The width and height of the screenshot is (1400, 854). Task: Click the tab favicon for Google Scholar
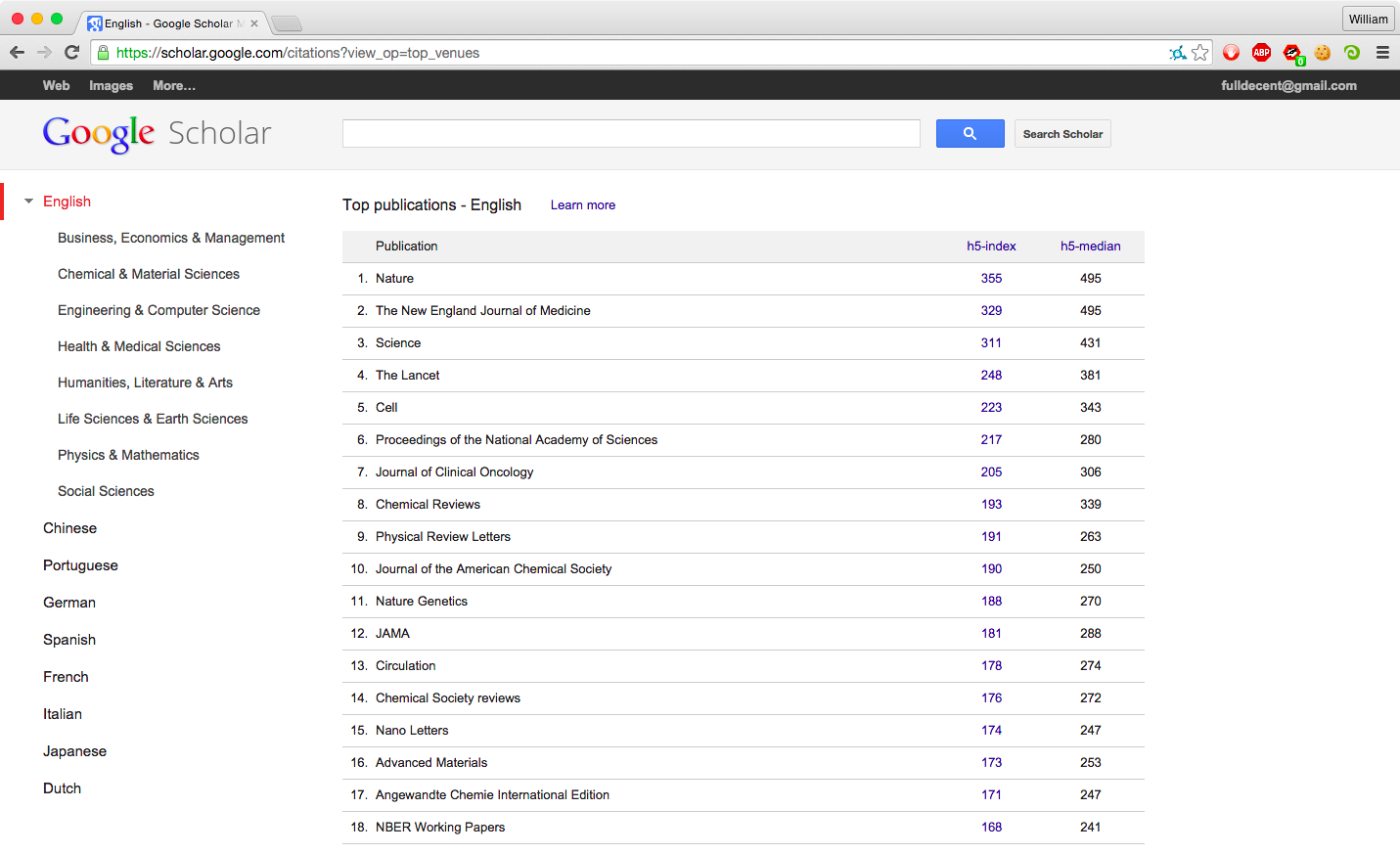95,23
